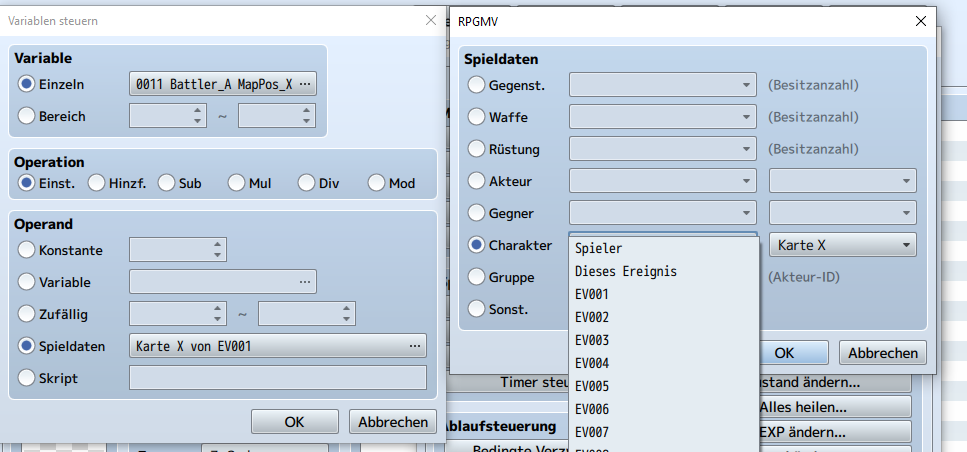Choose the Div operation
Image resolution: width=967 pixels, height=452 pixels.
(x=307, y=183)
